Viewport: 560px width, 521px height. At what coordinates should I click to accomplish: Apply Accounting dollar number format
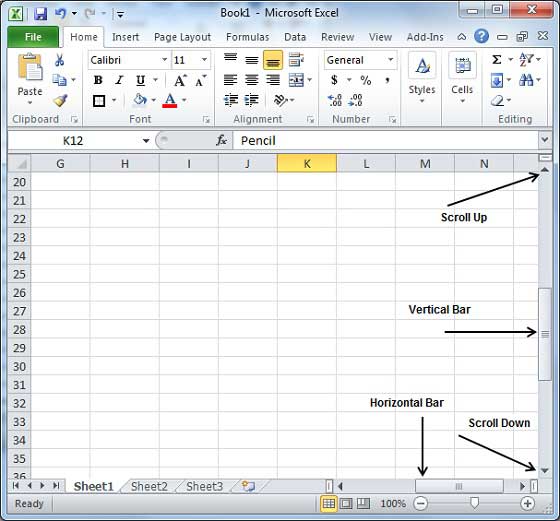(x=334, y=80)
